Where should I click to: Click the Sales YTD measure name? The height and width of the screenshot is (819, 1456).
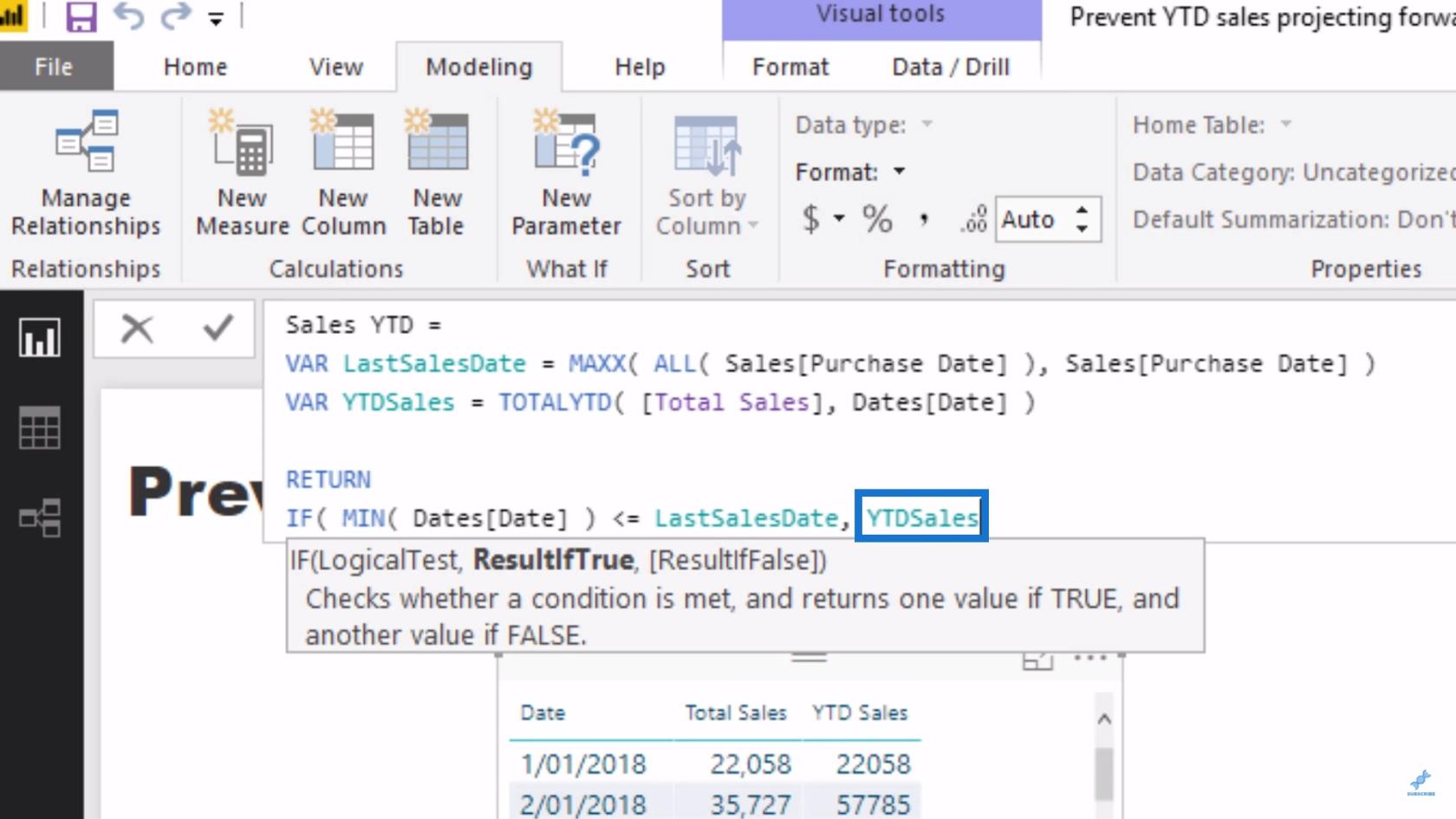pyautogui.click(x=349, y=325)
